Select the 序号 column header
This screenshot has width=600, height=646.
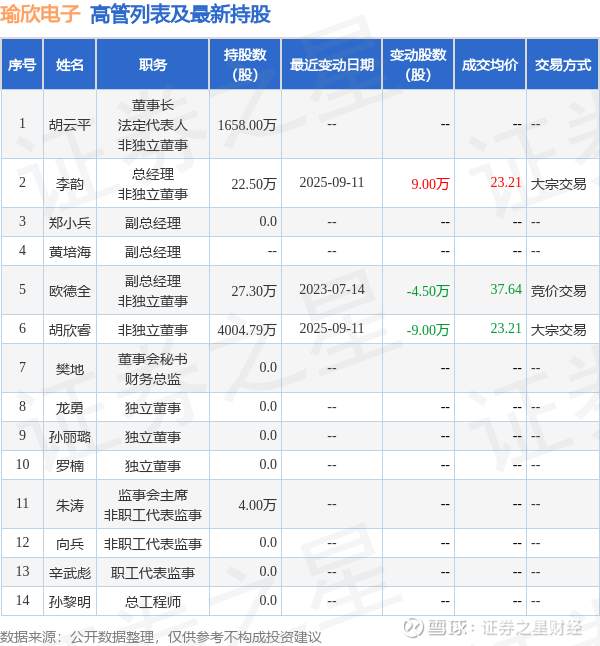tap(22, 65)
